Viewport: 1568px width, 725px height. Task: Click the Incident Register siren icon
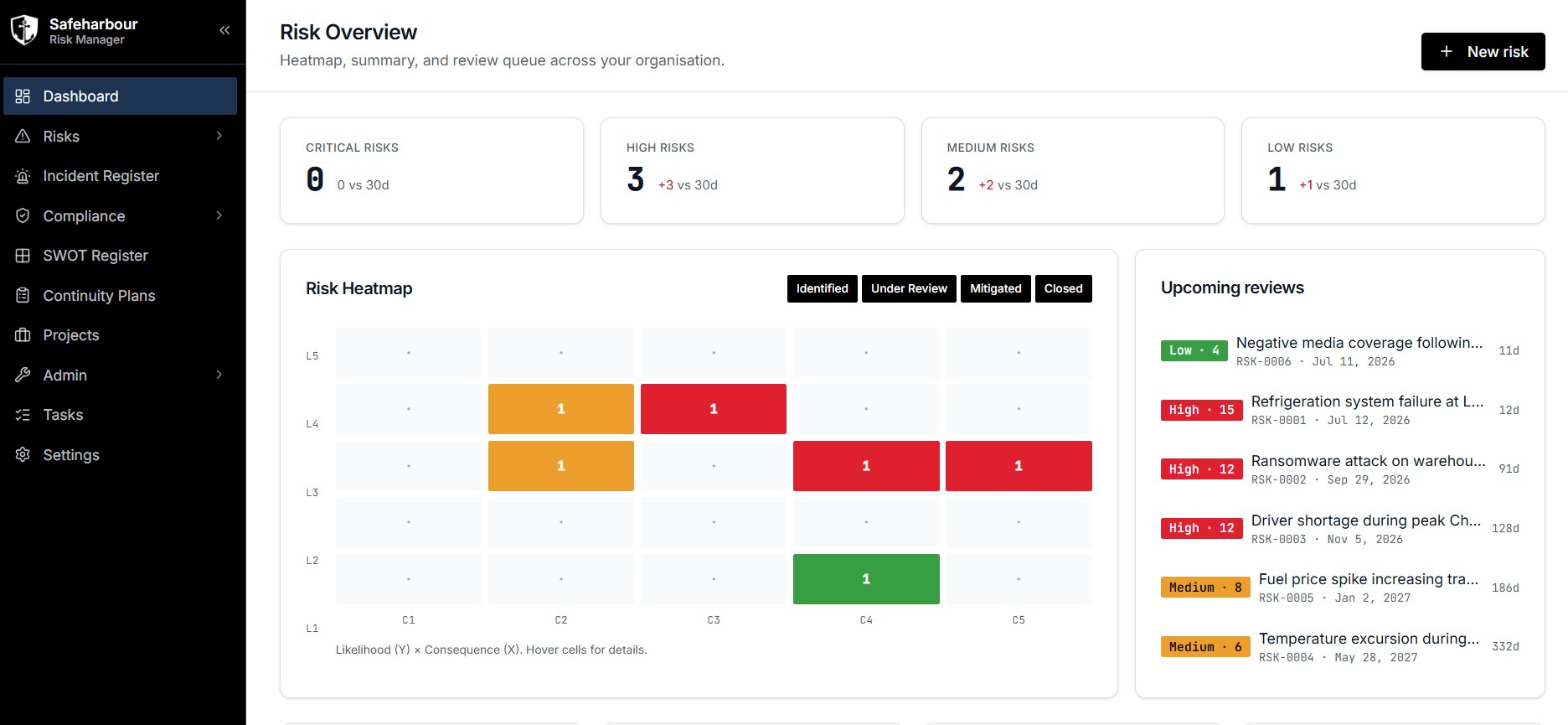coord(23,176)
